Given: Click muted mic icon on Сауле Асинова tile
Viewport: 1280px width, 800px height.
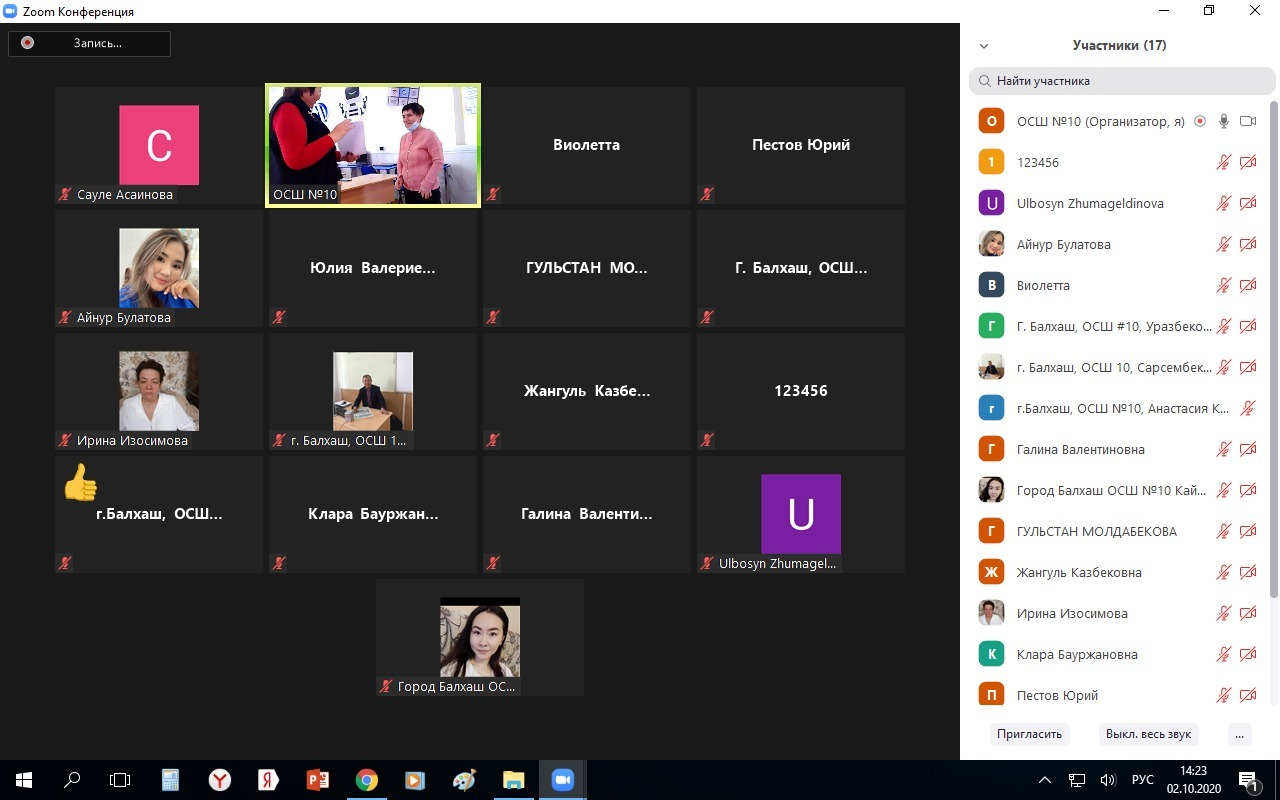Looking at the screenshot, I should [x=65, y=195].
